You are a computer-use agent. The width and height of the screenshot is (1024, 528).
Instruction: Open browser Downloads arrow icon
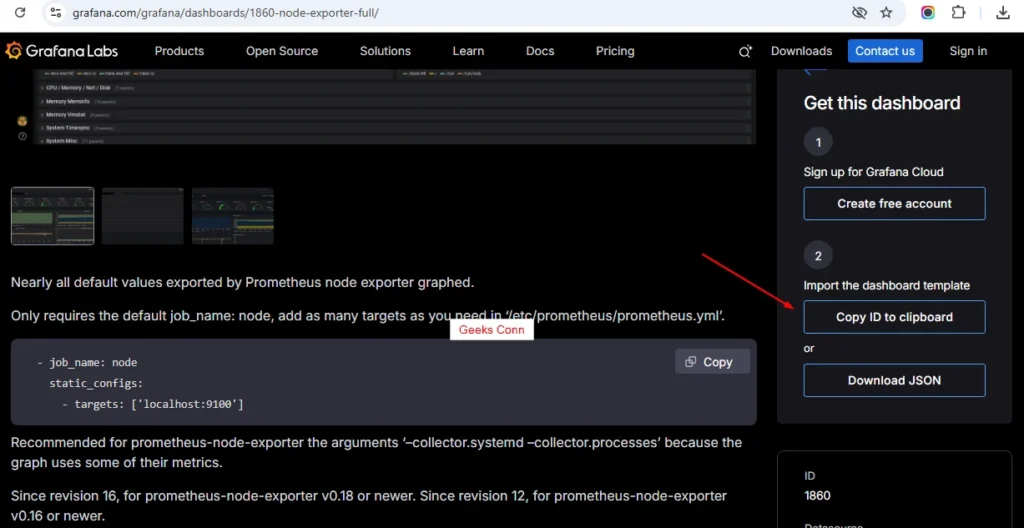(1003, 12)
